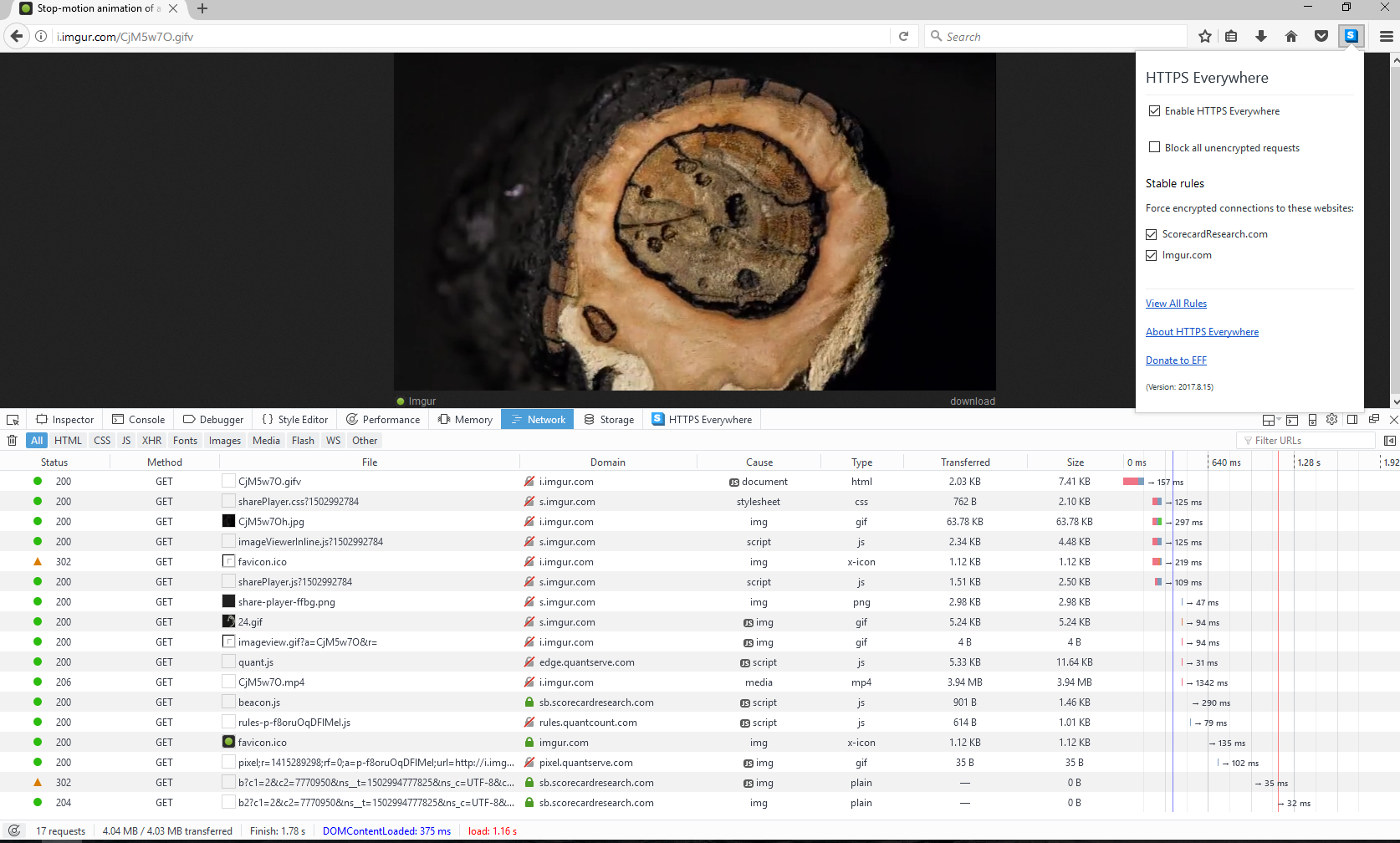Follow the Donate to EFF link

click(1176, 360)
